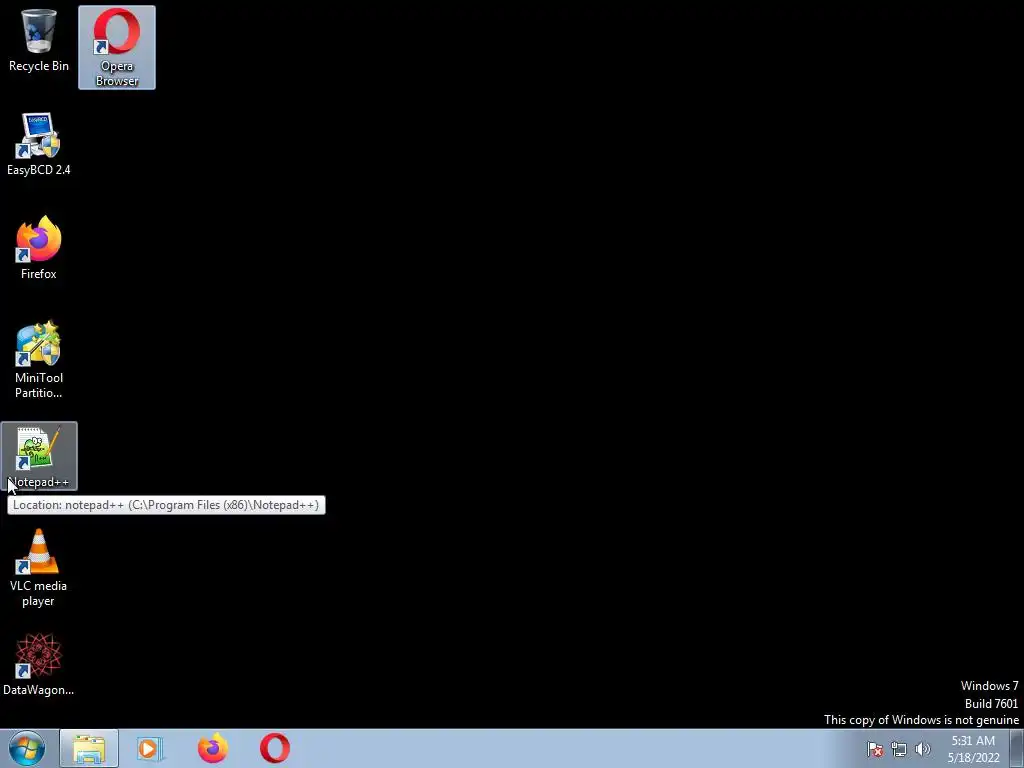The image size is (1024, 768).
Task: Open the network status tray icon
Action: (x=899, y=749)
